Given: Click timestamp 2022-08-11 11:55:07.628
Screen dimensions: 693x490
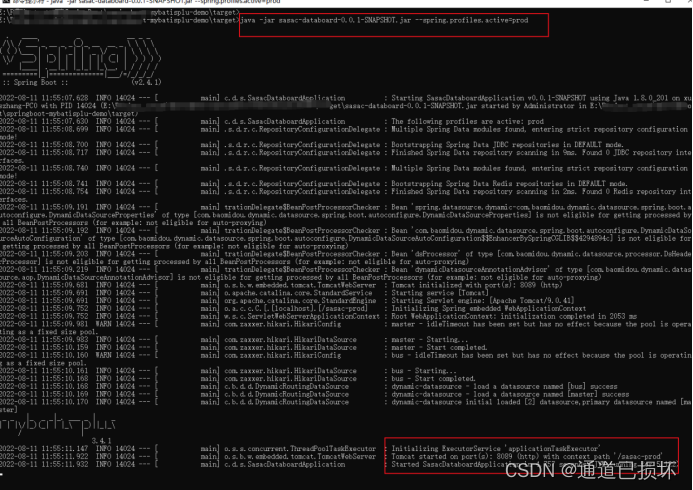Looking at the screenshot, I should coord(44,98).
